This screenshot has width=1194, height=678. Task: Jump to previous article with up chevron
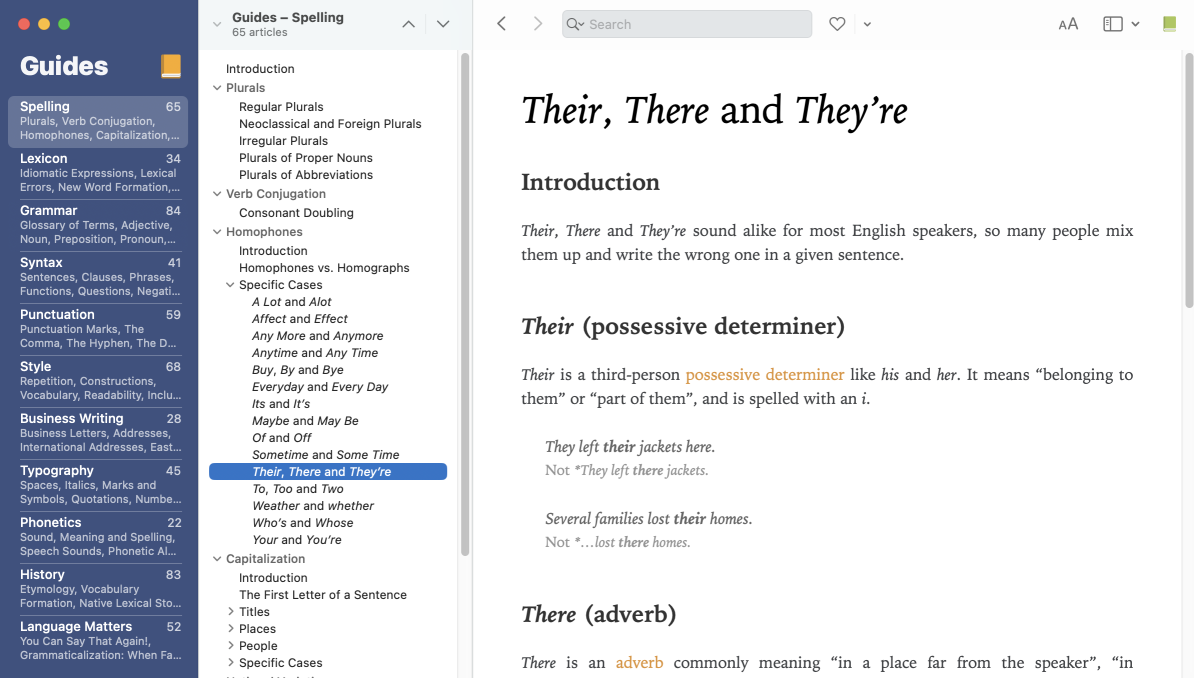pyautogui.click(x=408, y=24)
